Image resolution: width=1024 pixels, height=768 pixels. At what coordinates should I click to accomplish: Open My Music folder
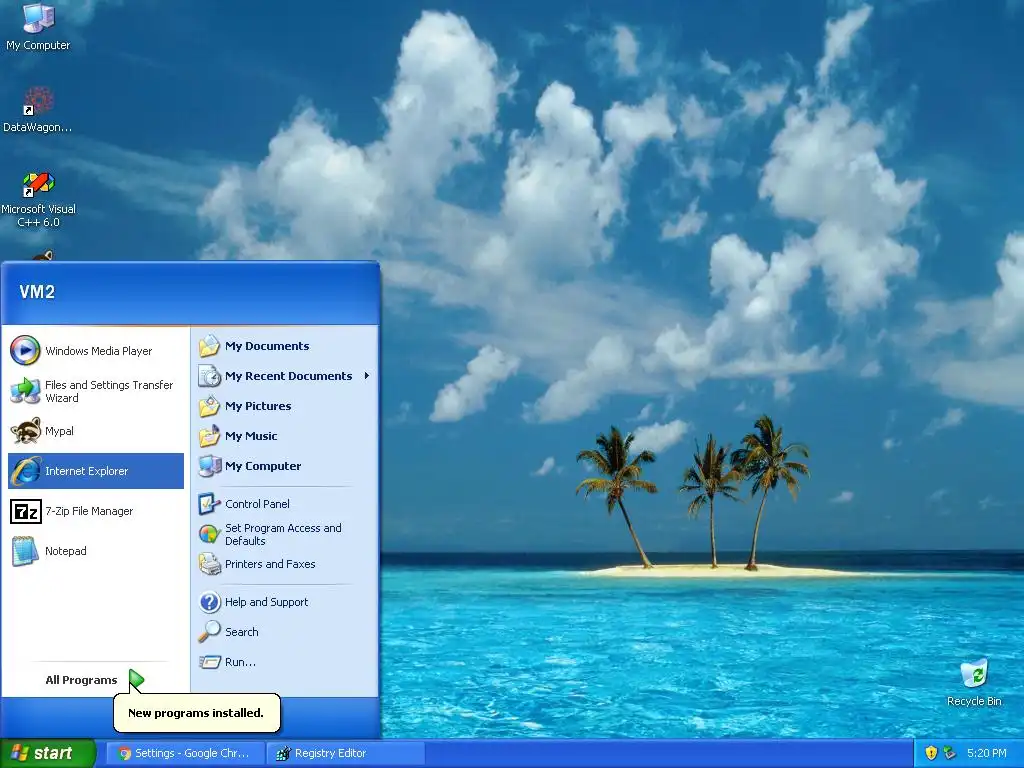click(285, 436)
